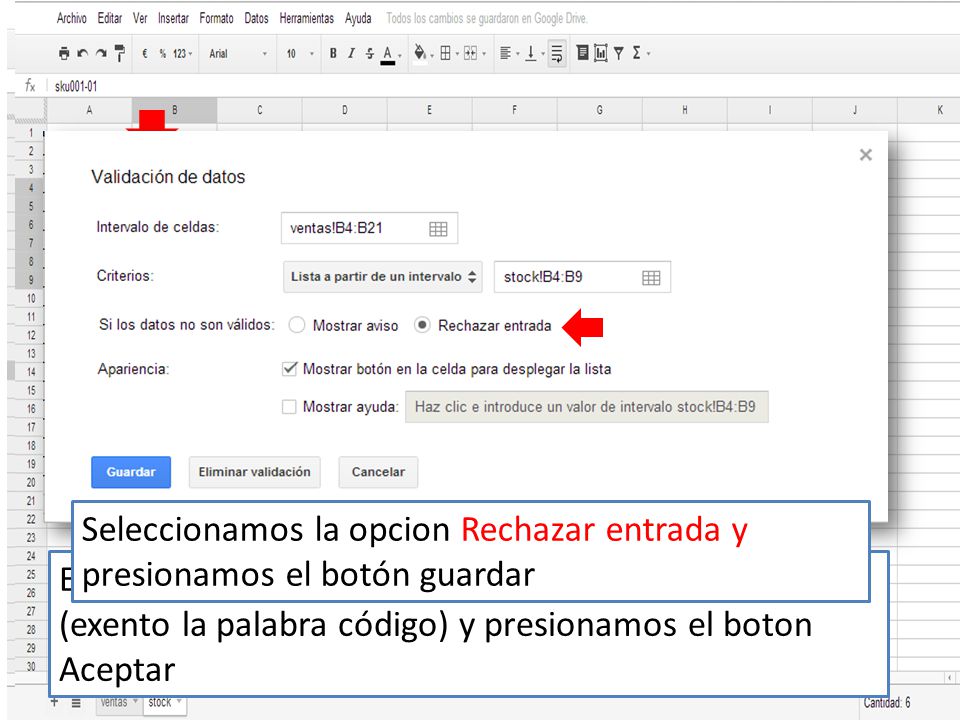Click range picker grid icon beside ventas!B4:B21
Screen dimensions: 960x720
coord(438,229)
